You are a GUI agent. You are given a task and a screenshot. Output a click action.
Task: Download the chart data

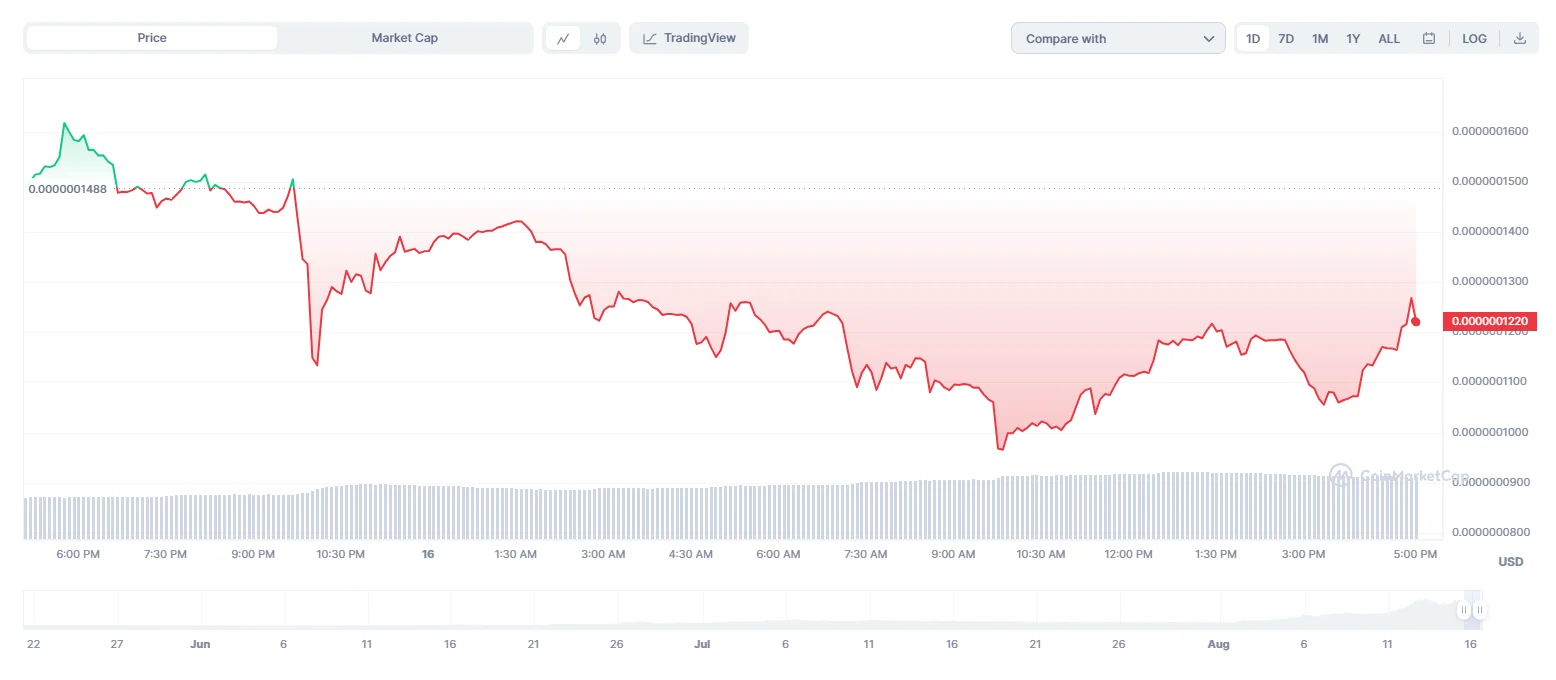[1520, 39]
